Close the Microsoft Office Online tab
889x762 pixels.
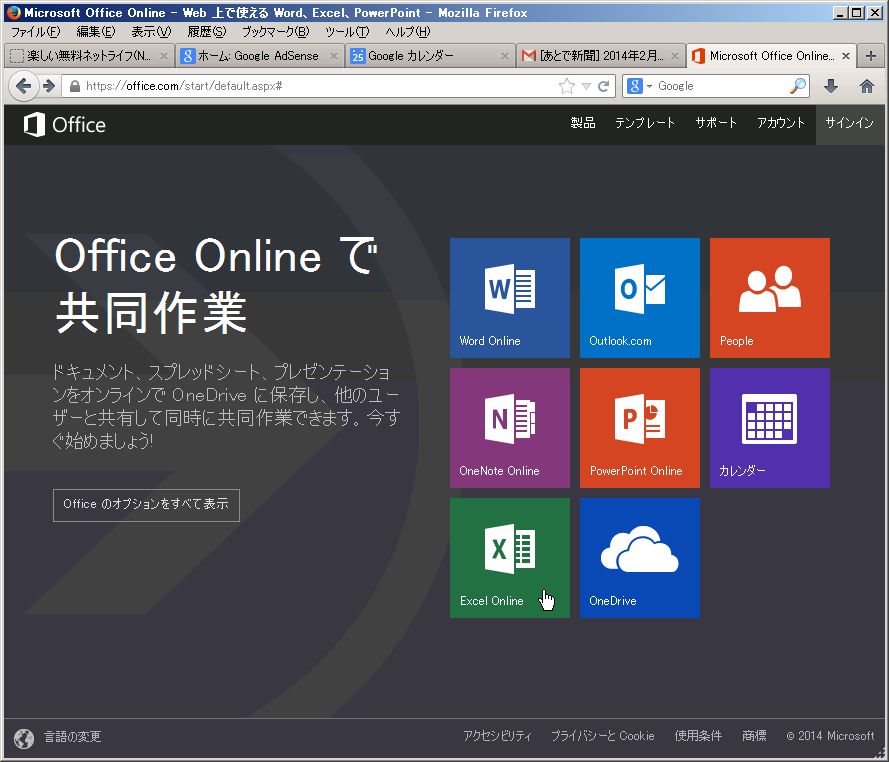[846, 56]
